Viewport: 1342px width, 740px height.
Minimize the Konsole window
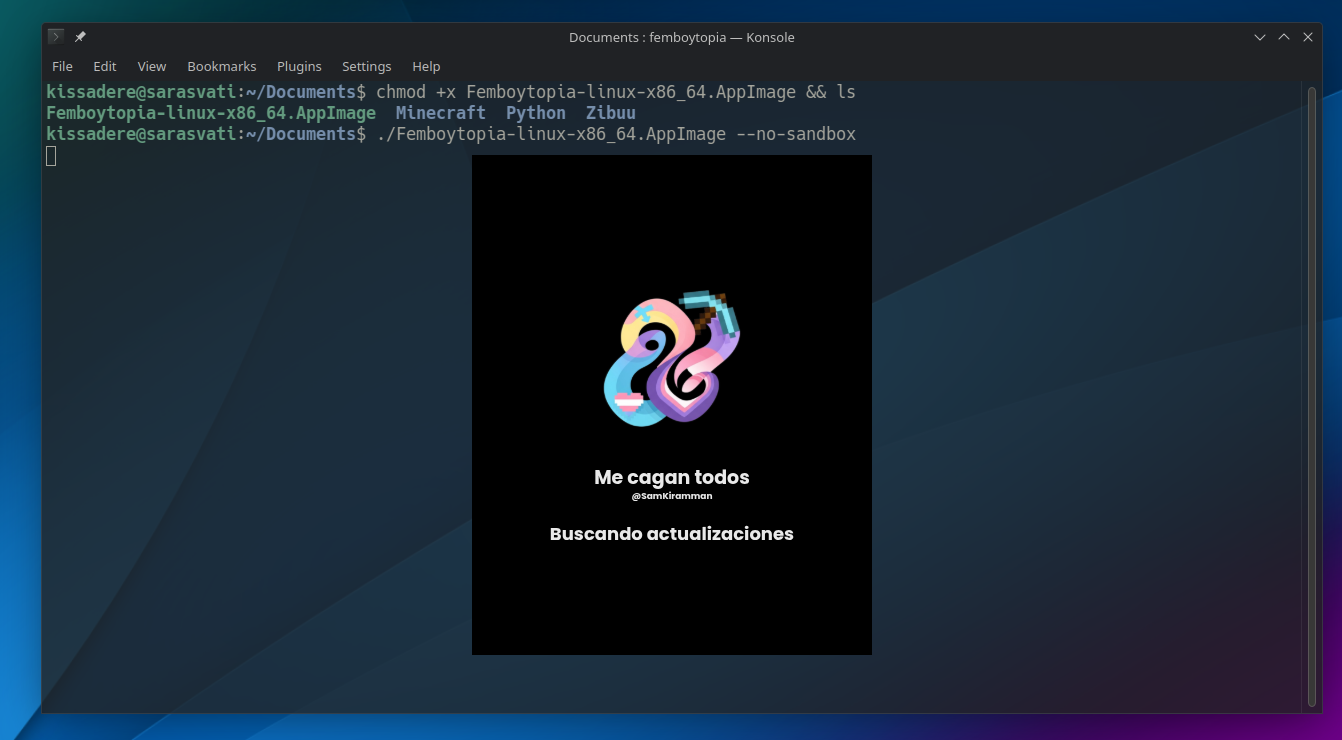point(1260,37)
